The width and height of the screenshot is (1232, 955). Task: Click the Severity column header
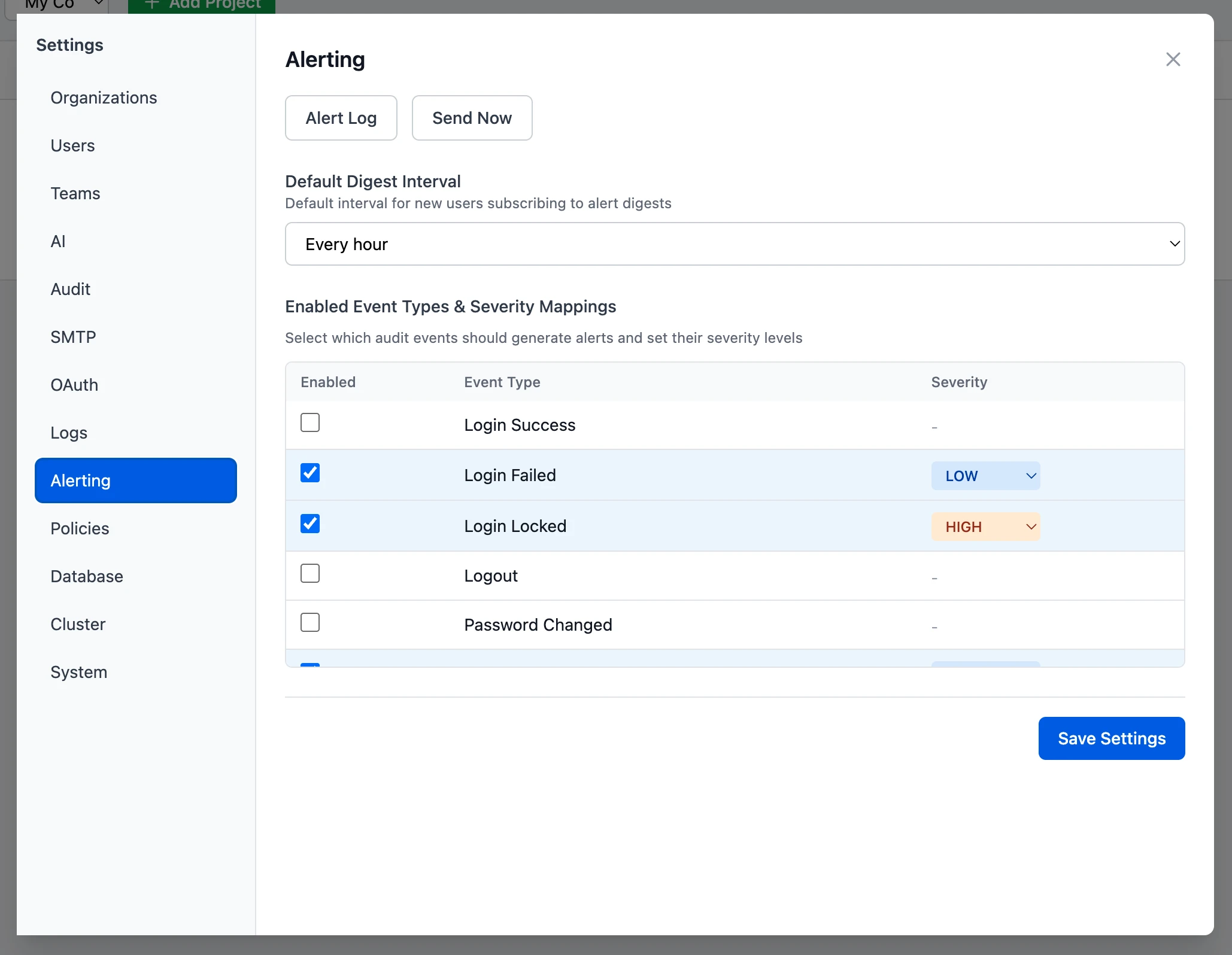coord(958,382)
